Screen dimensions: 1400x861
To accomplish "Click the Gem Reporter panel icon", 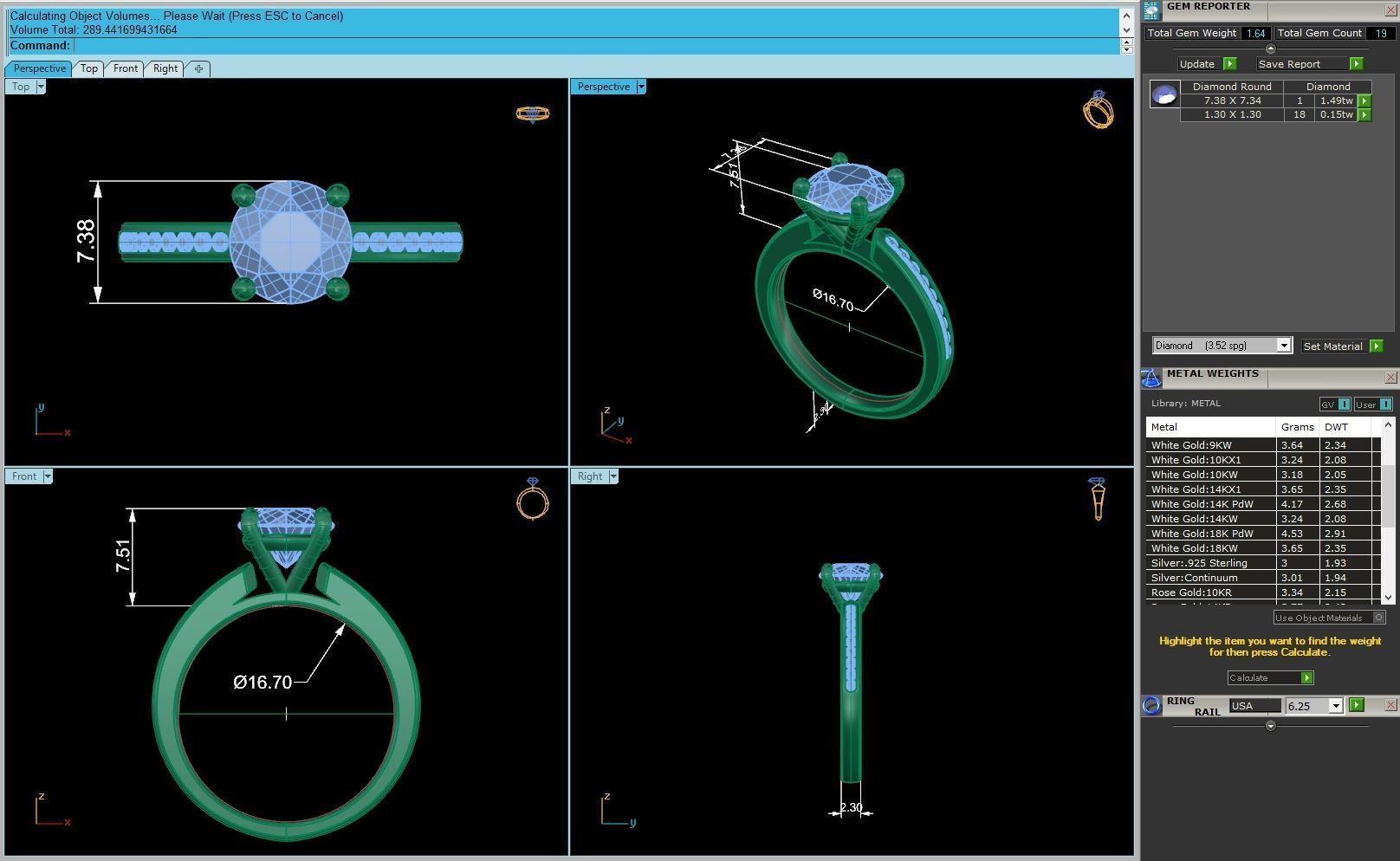I will pyautogui.click(x=1151, y=10).
